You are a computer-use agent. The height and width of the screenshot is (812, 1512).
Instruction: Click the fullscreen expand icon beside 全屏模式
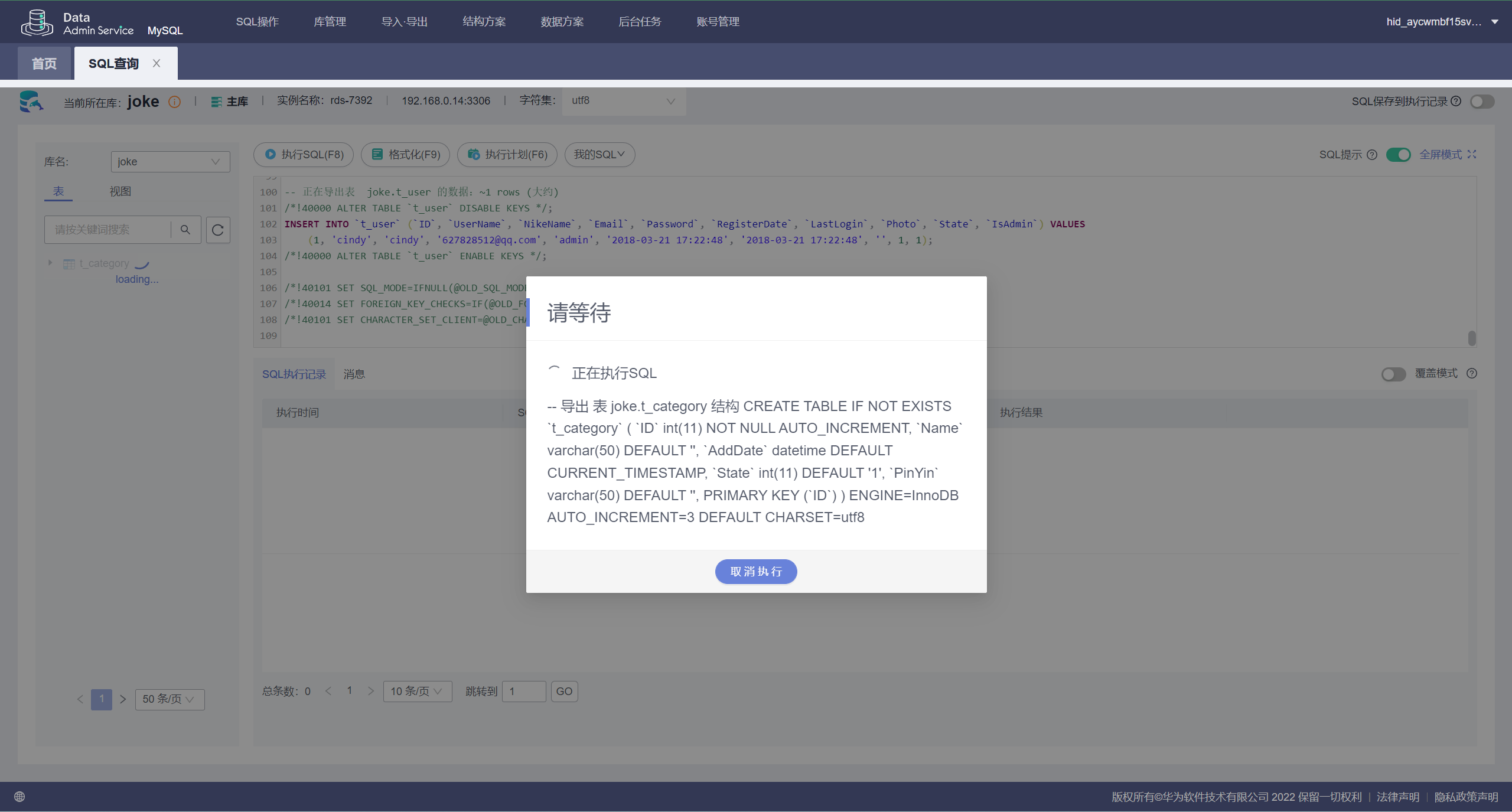click(1471, 154)
